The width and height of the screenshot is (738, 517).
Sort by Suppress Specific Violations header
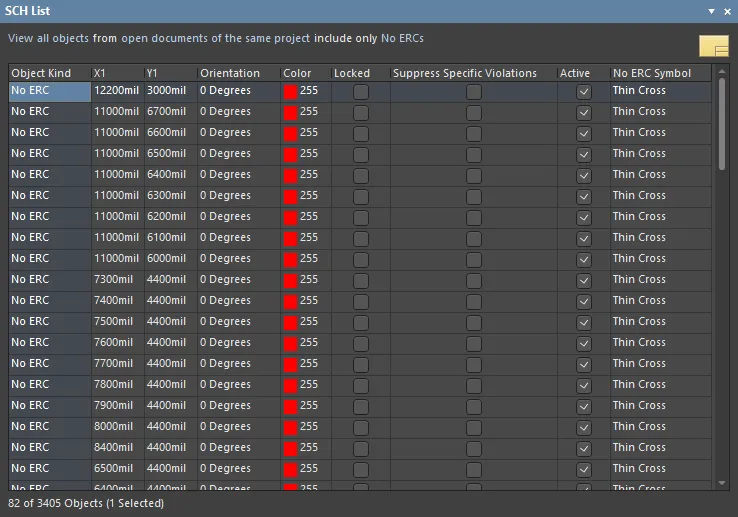click(x=473, y=73)
